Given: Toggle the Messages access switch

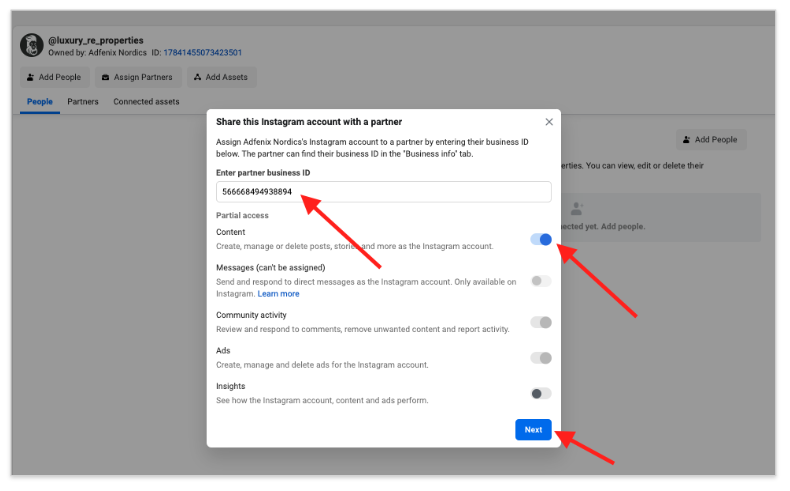Looking at the screenshot, I should point(541,281).
